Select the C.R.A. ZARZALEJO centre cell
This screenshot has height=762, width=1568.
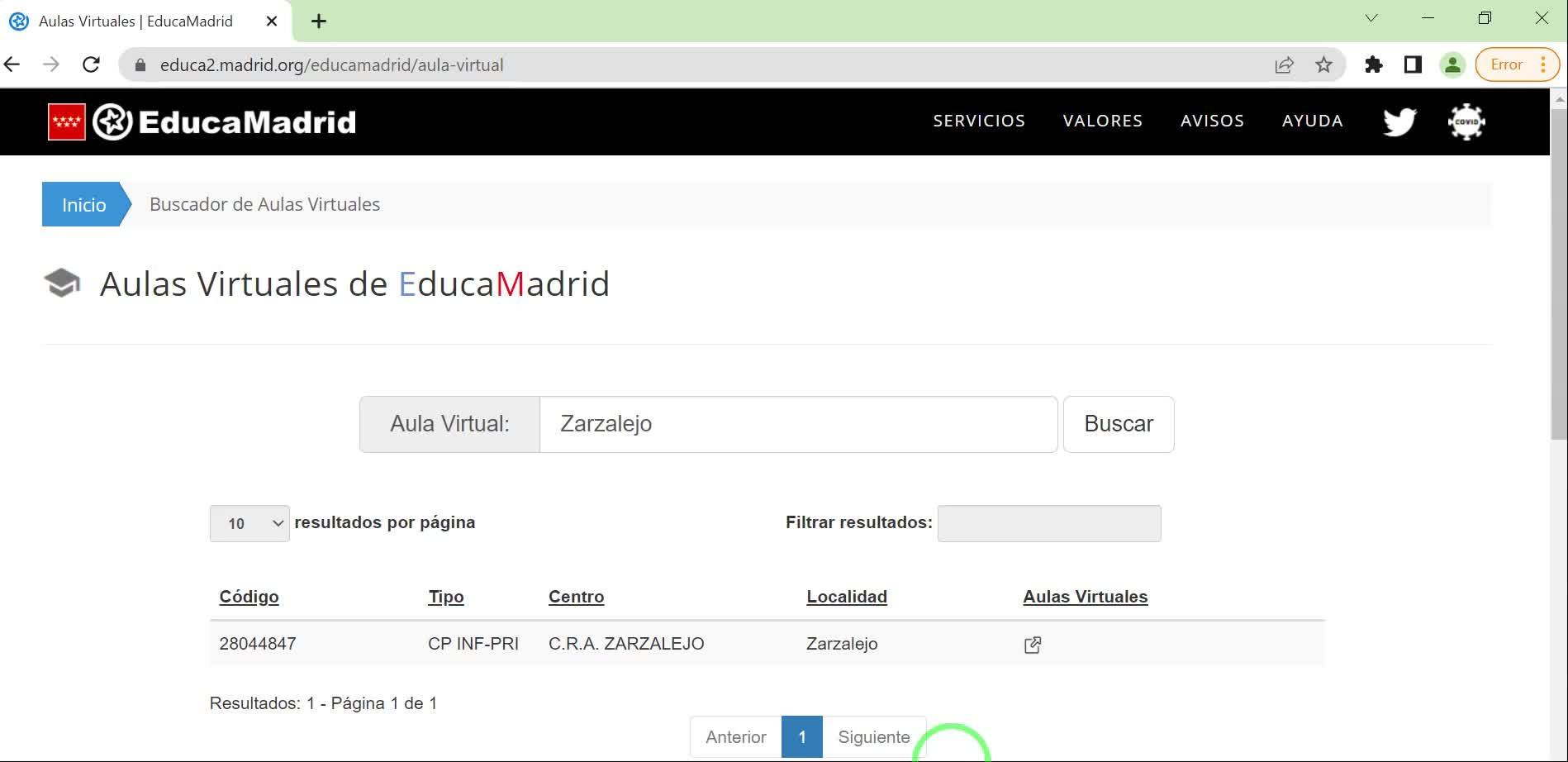pos(626,644)
